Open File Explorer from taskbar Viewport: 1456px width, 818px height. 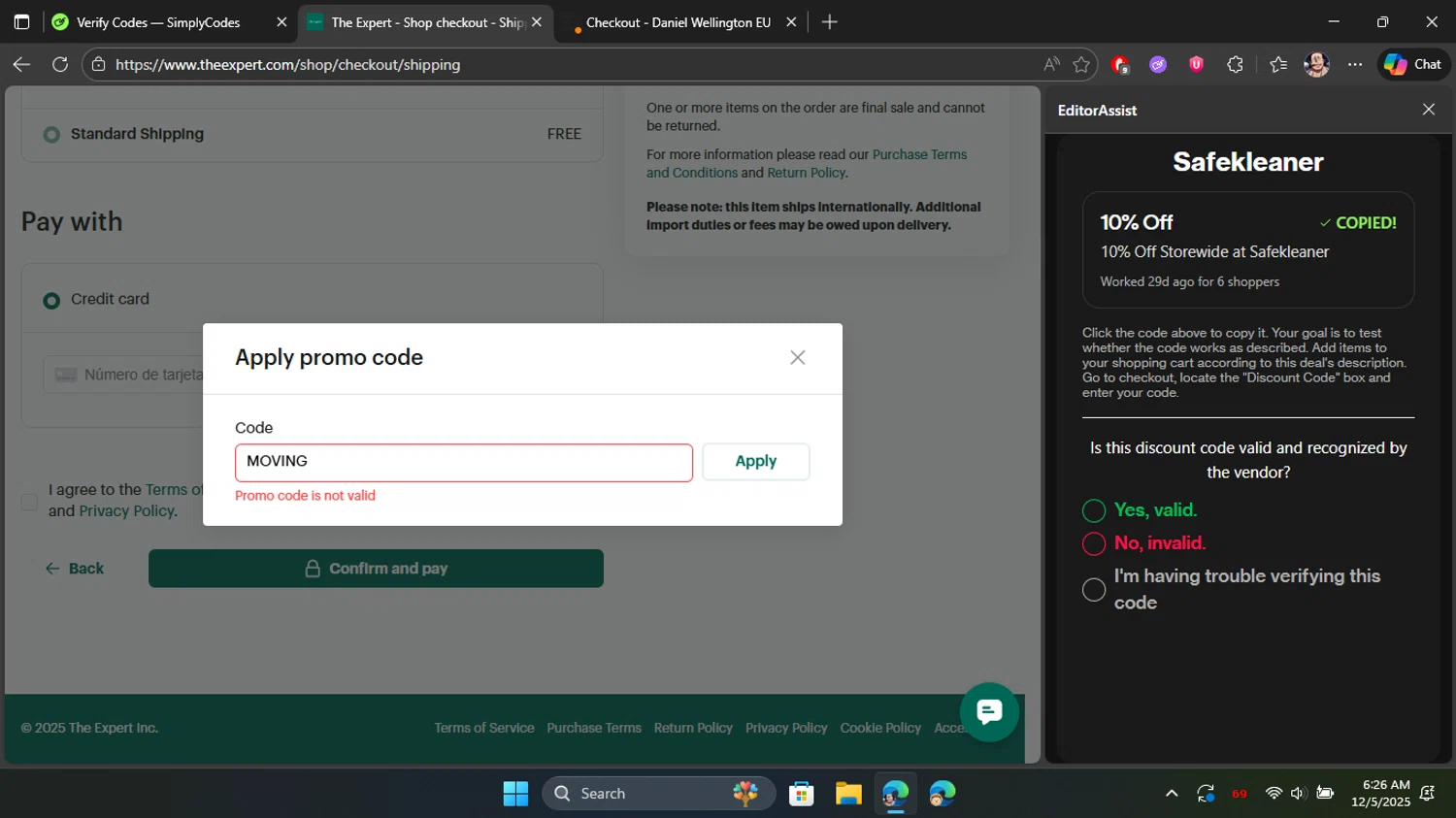(848, 794)
